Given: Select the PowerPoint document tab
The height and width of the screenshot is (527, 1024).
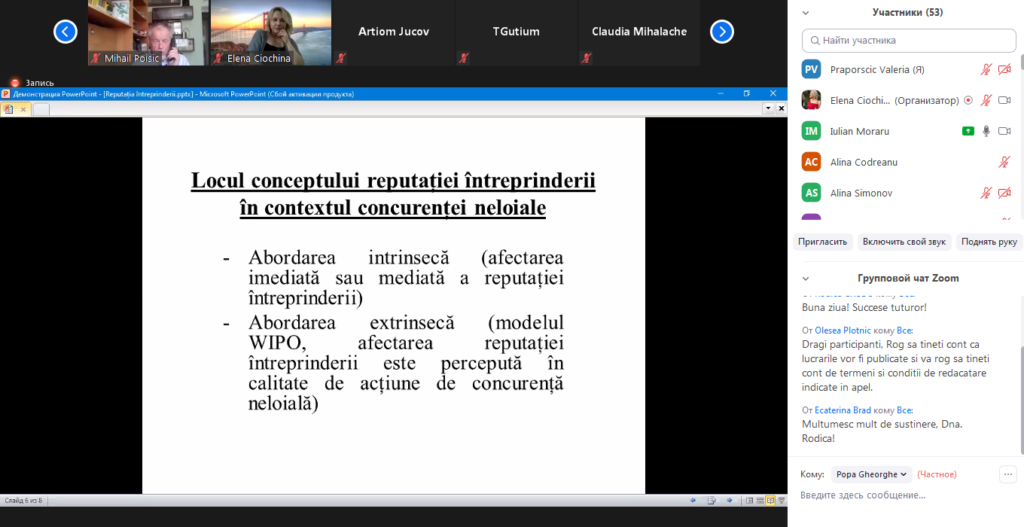Looking at the screenshot, I should pos(16,109).
